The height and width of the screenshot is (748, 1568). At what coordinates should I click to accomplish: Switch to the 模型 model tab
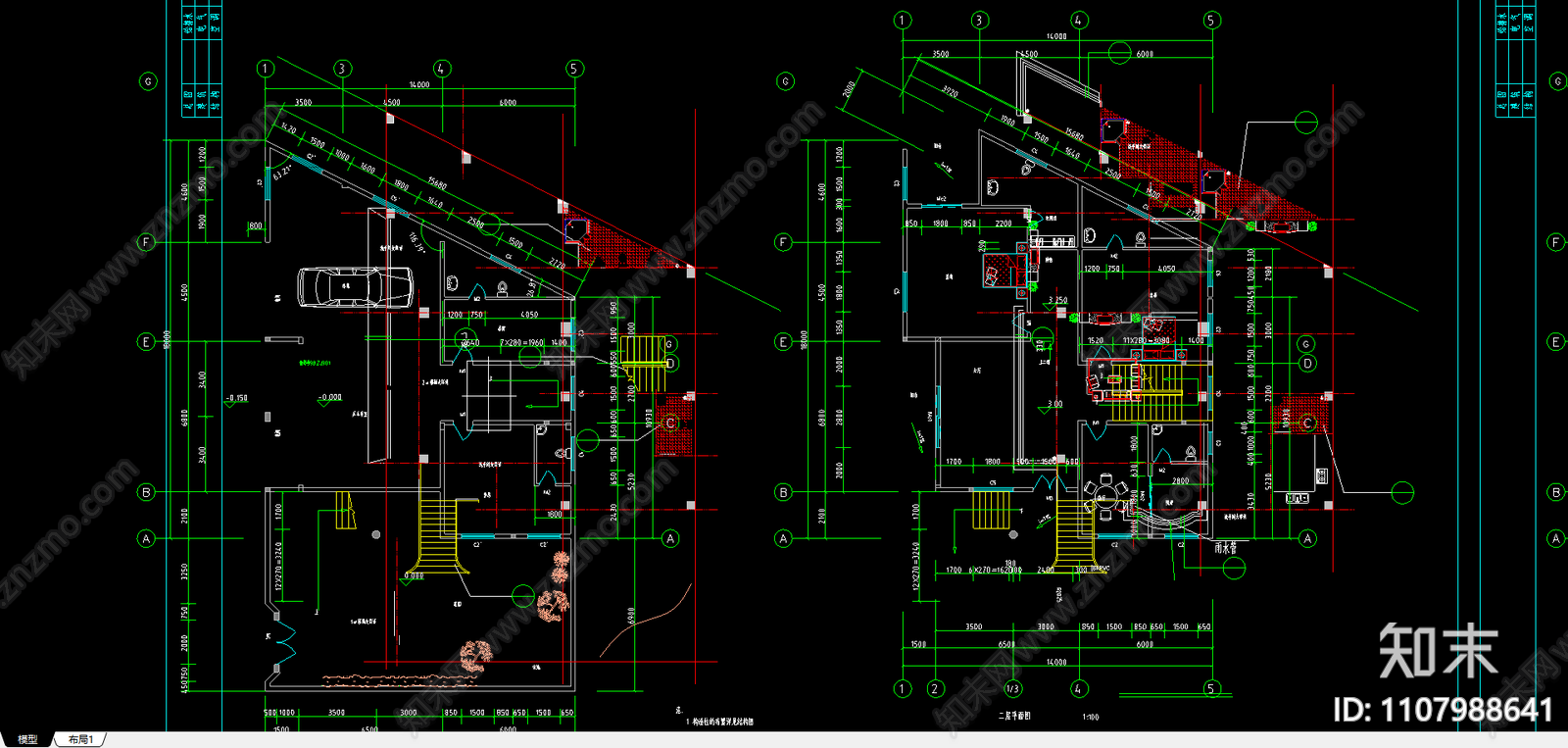point(28,739)
